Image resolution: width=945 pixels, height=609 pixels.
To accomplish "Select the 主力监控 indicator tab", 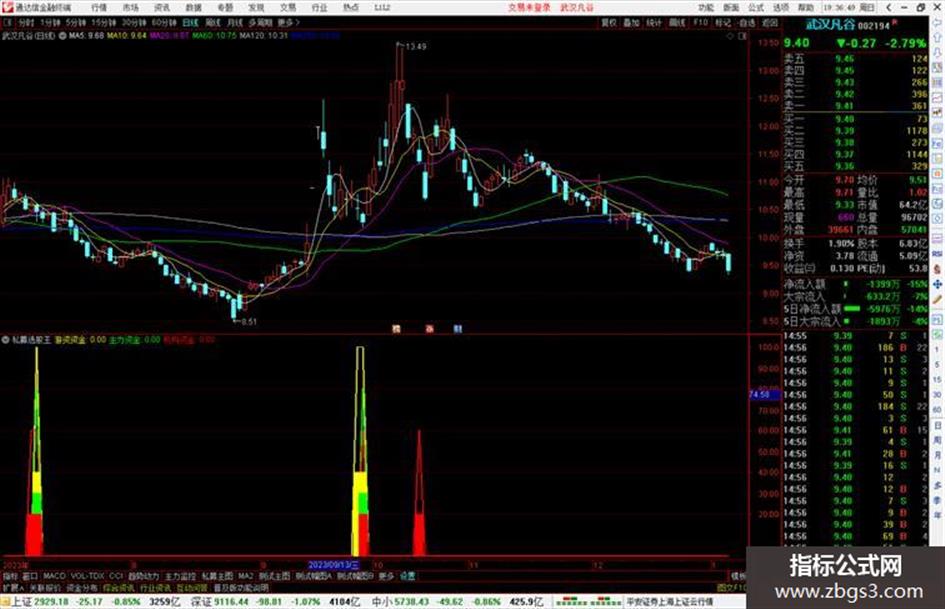I will (x=180, y=576).
